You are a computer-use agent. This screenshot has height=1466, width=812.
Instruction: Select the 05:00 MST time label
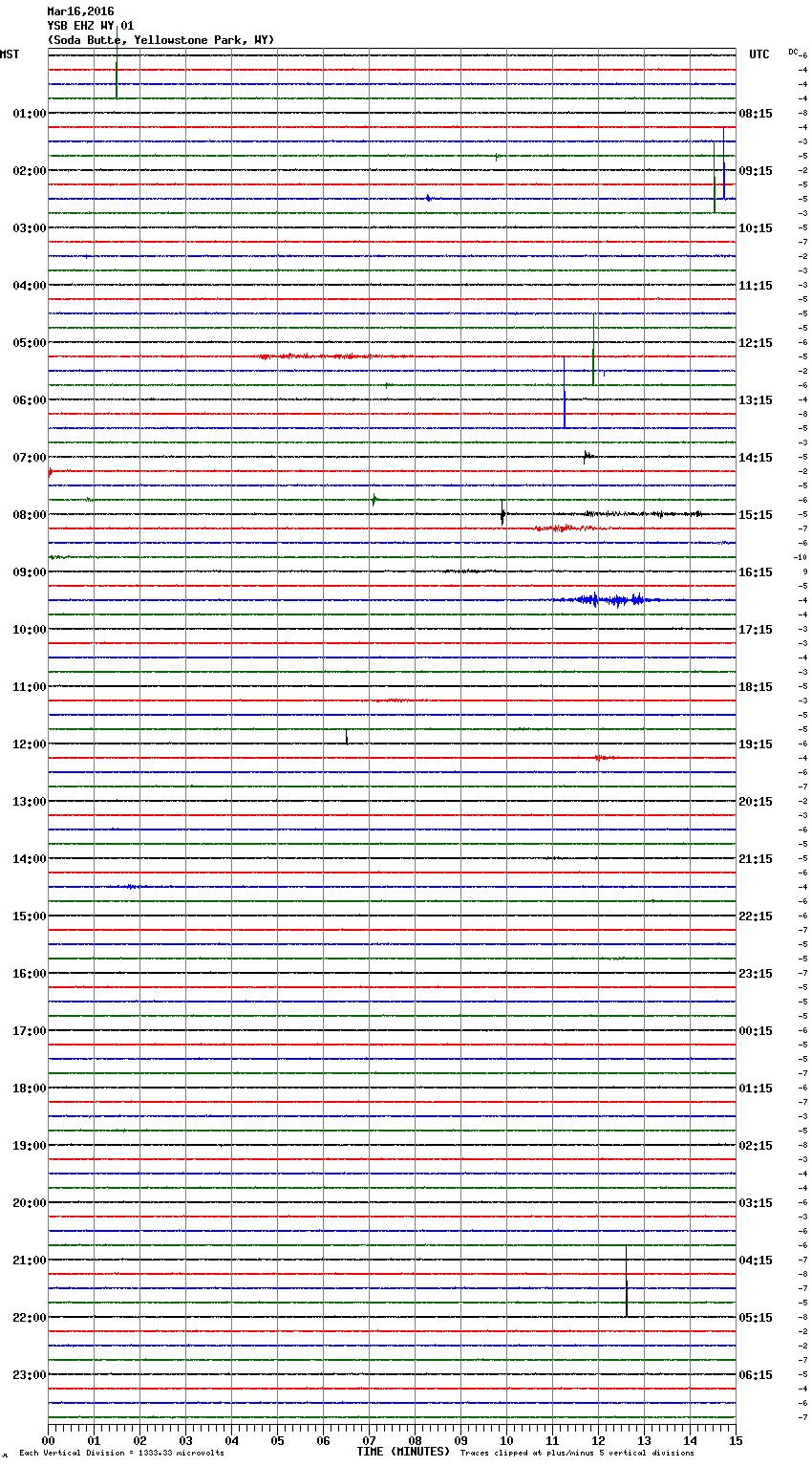click(x=30, y=343)
